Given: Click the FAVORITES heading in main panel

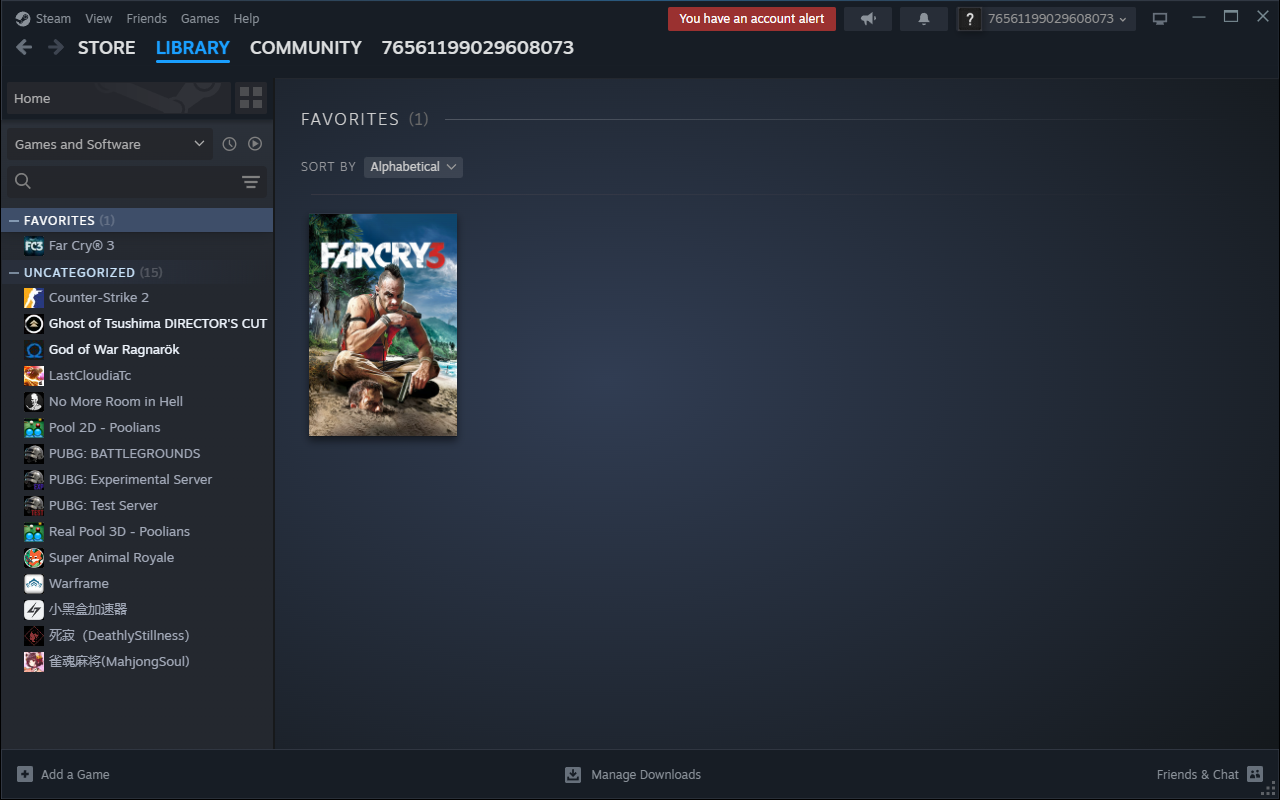Looking at the screenshot, I should [x=350, y=119].
